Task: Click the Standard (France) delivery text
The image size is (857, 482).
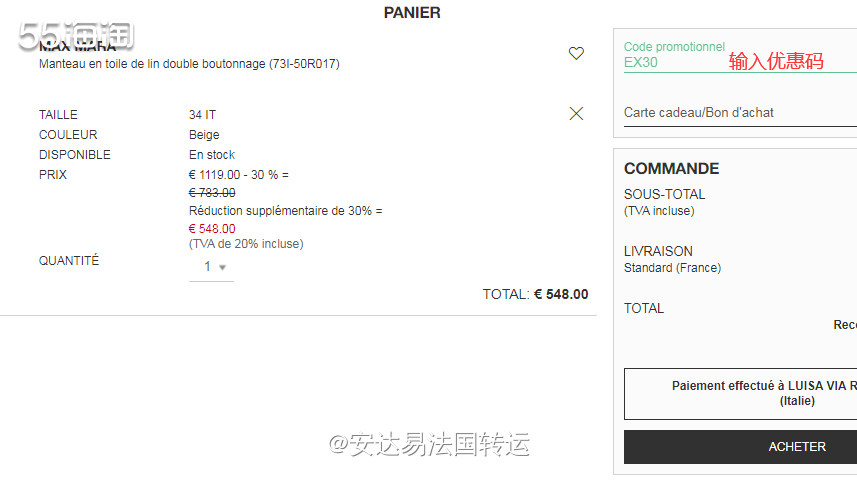Action: coord(672,268)
